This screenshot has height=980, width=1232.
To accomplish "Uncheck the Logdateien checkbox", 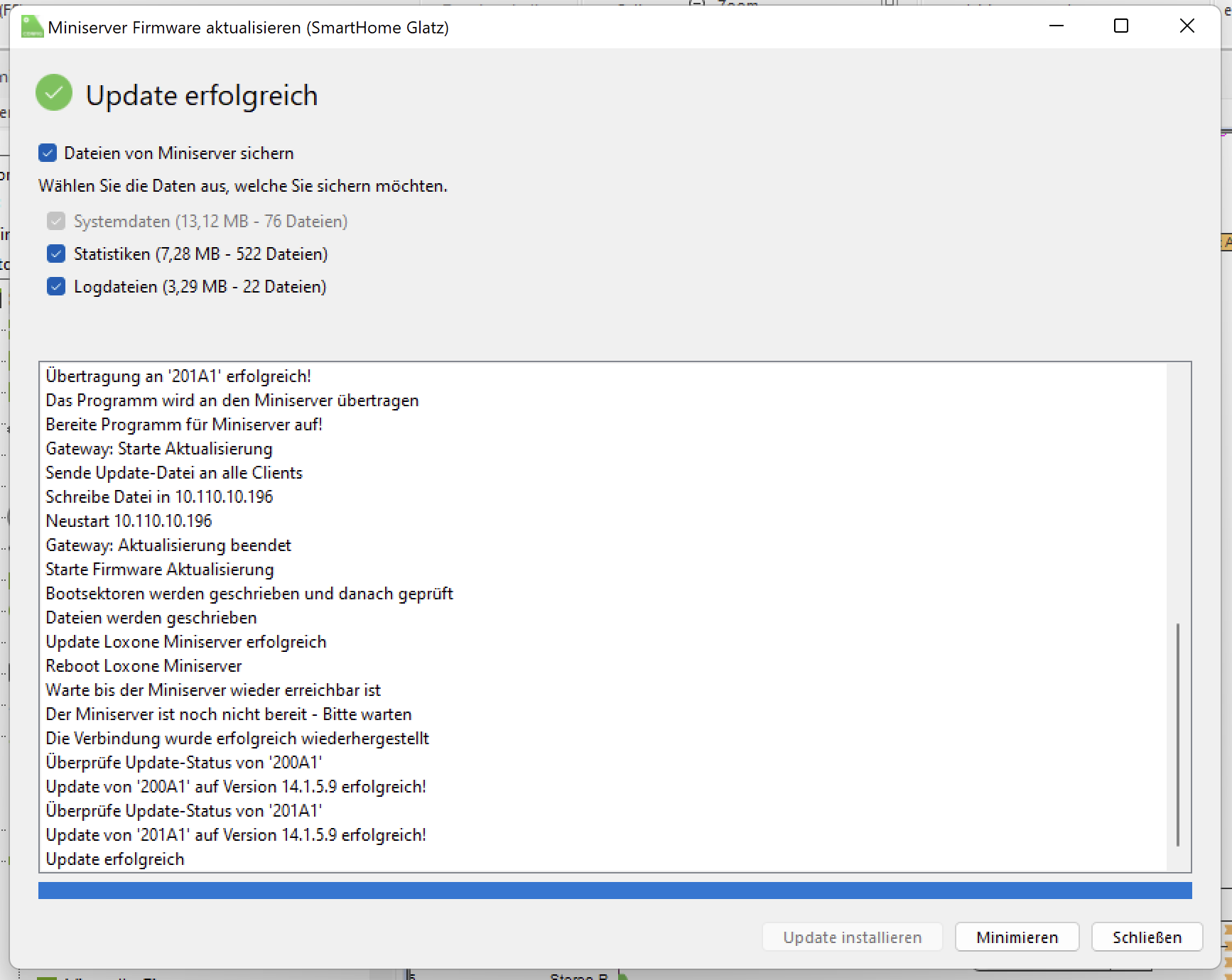I will pyautogui.click(x=56, y=286).
